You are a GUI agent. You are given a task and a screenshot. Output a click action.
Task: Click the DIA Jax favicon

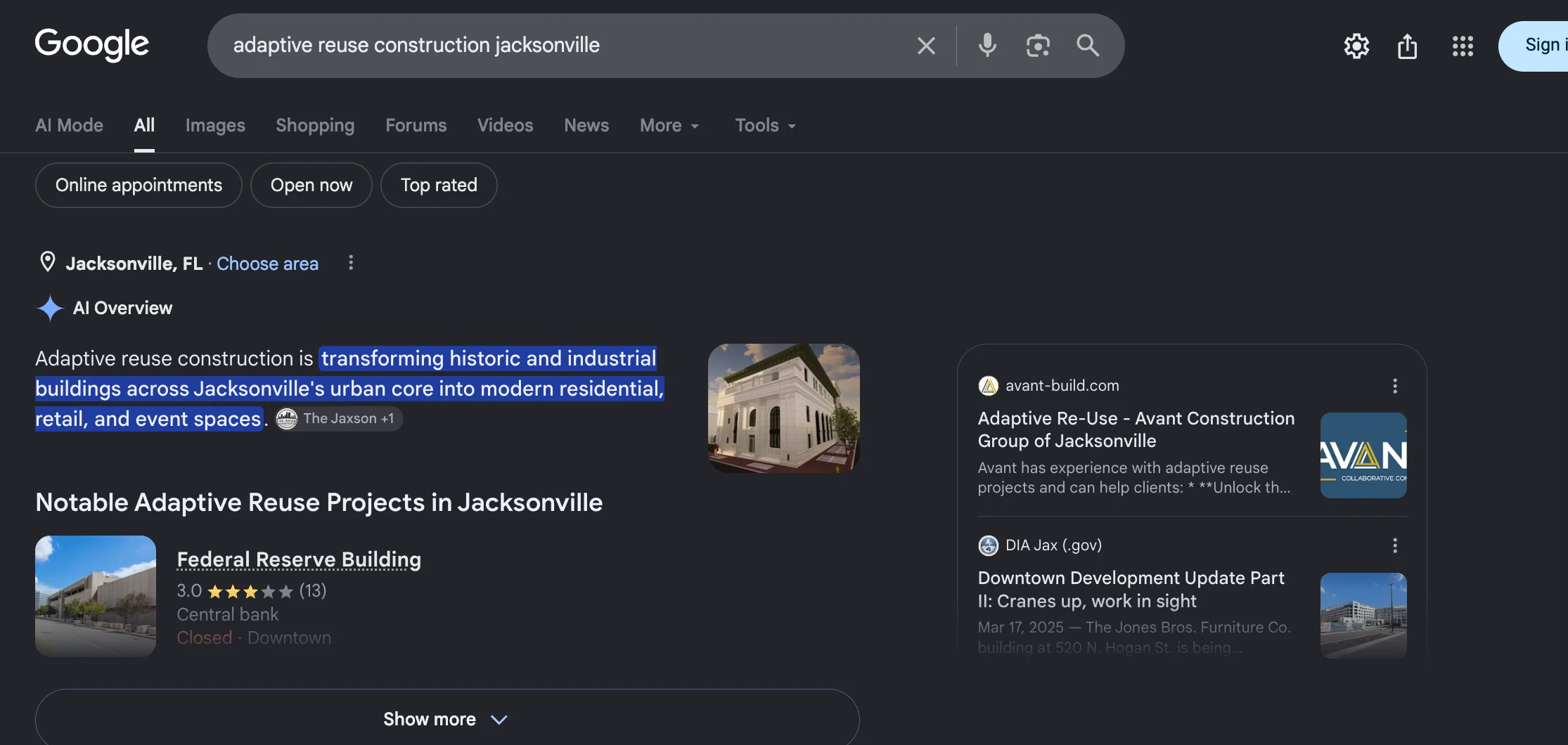[x=988, y=545]
